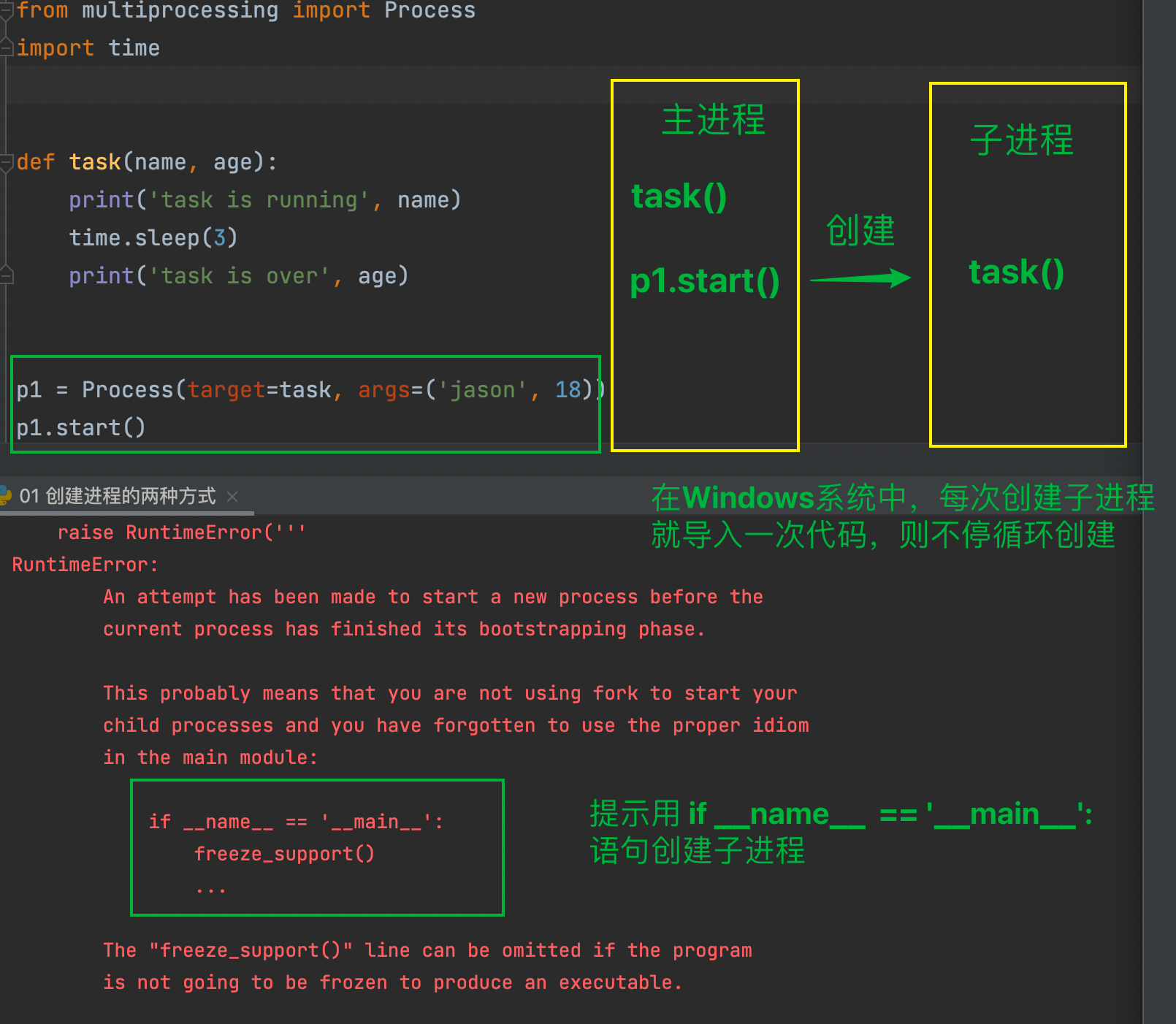Click the line "print('task is over', age)"
1176x1024 pixels.
click(x=238, y=275)
